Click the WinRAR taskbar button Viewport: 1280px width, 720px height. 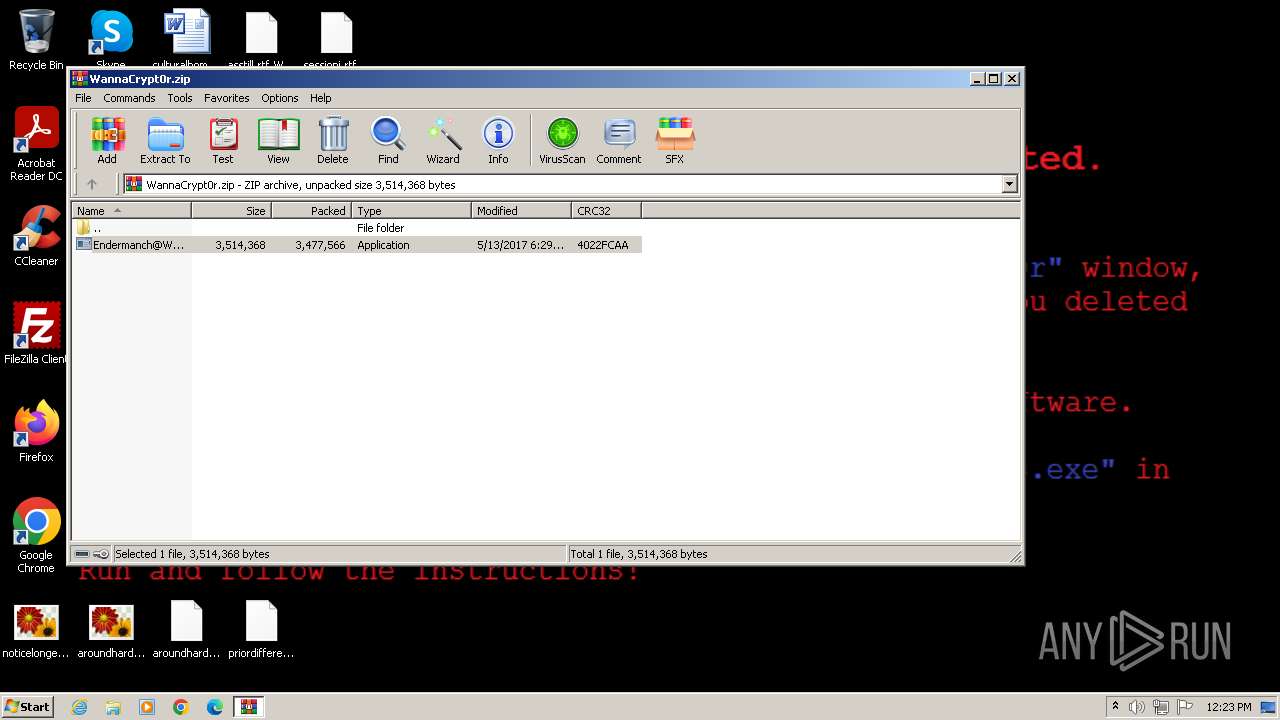point(248,707)
